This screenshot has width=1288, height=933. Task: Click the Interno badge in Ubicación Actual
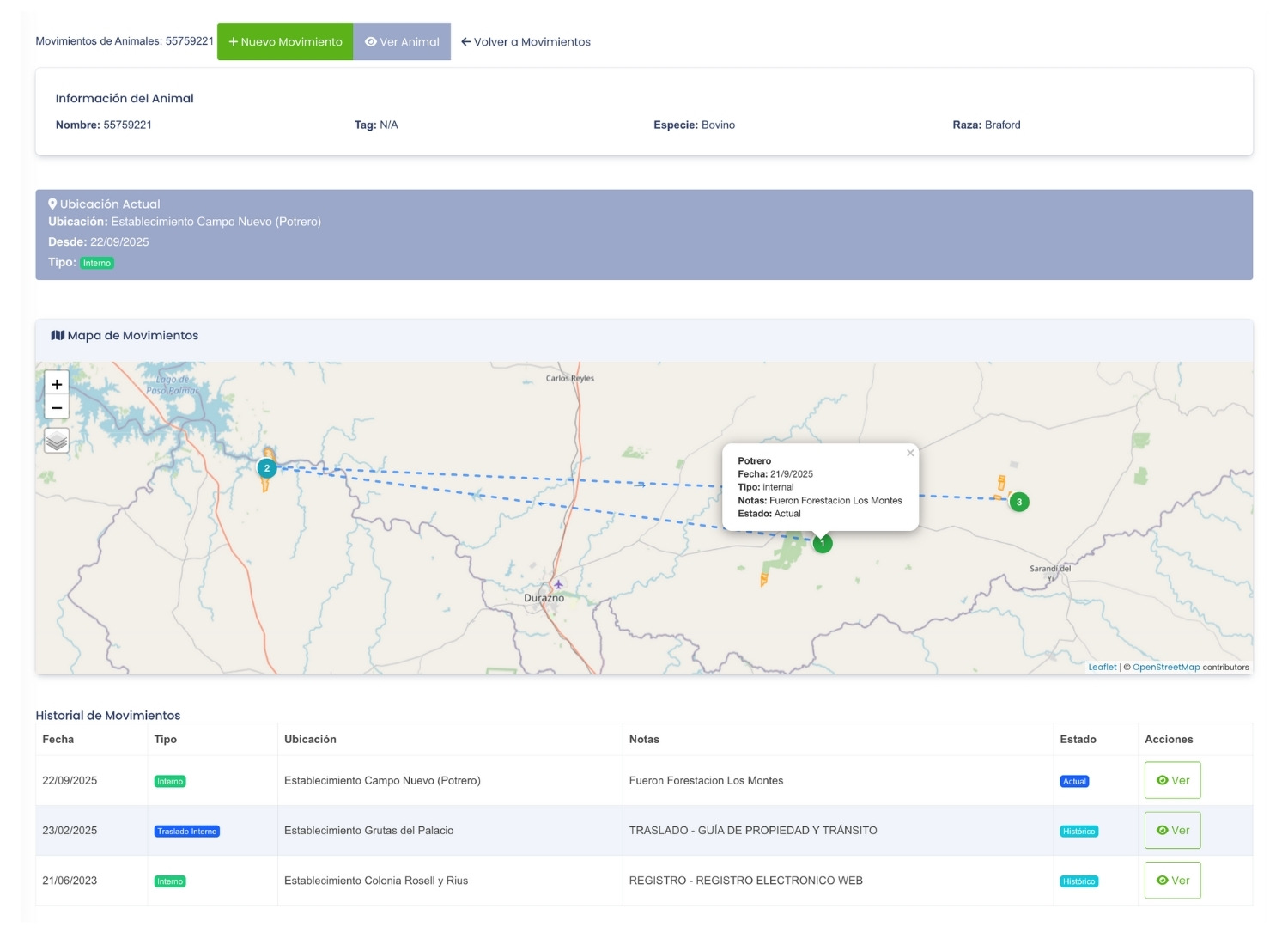97,264
